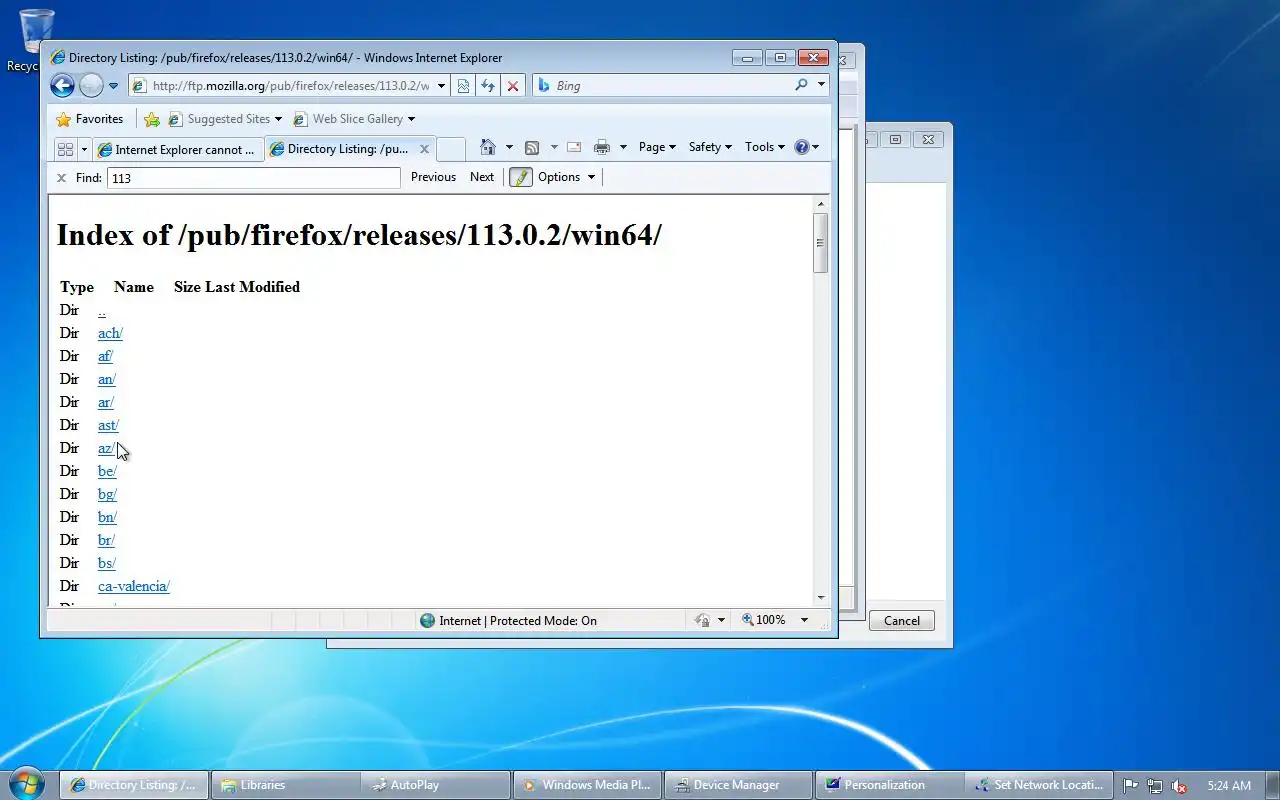
Task: Click Cancel in the background dialog
Action: pos(901,620)
